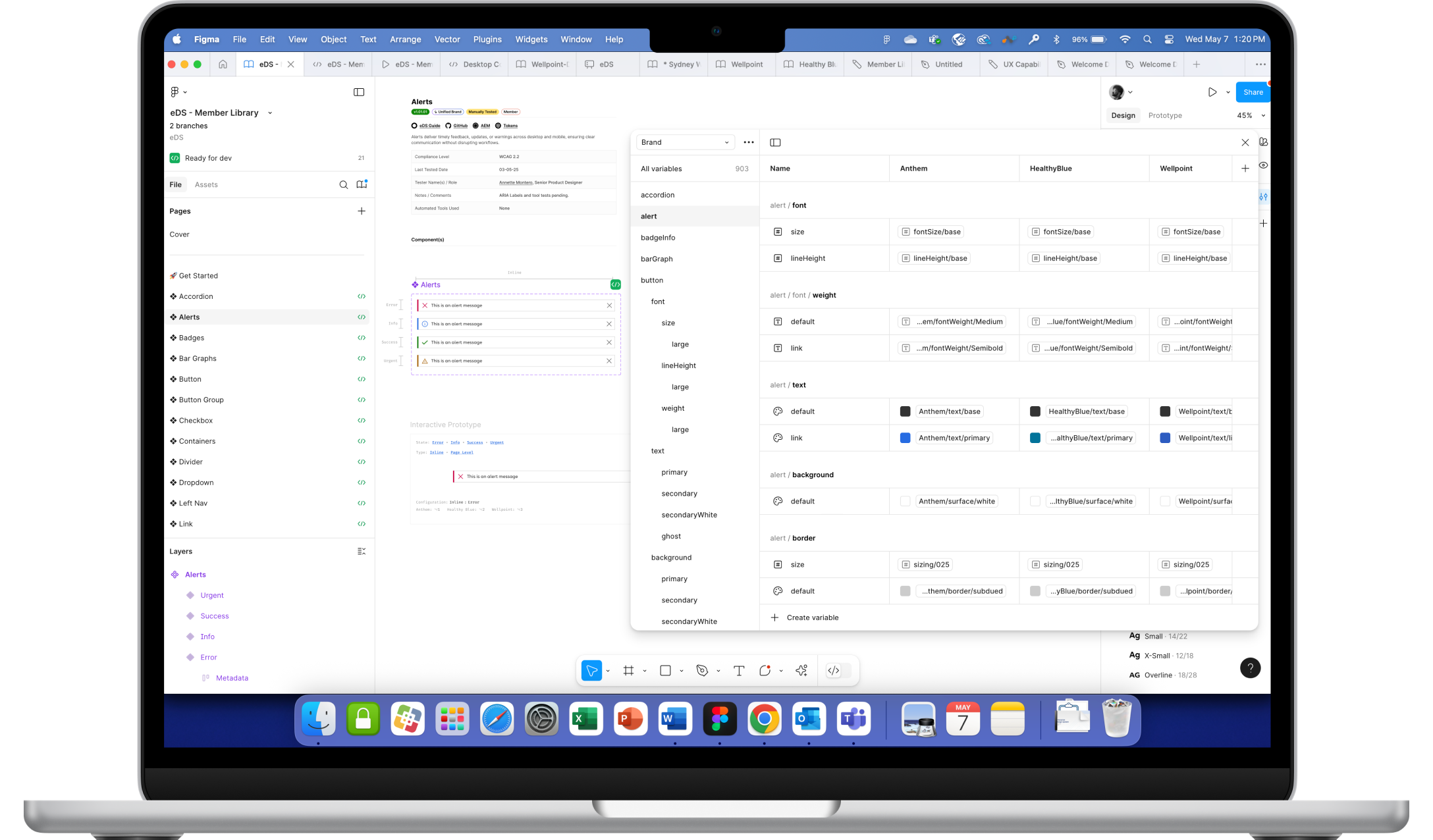The height and width of the screenshot is (840, 1433).
Task: Open the present options chevron
Action: pyautogui.click(x=1228, y=92)
